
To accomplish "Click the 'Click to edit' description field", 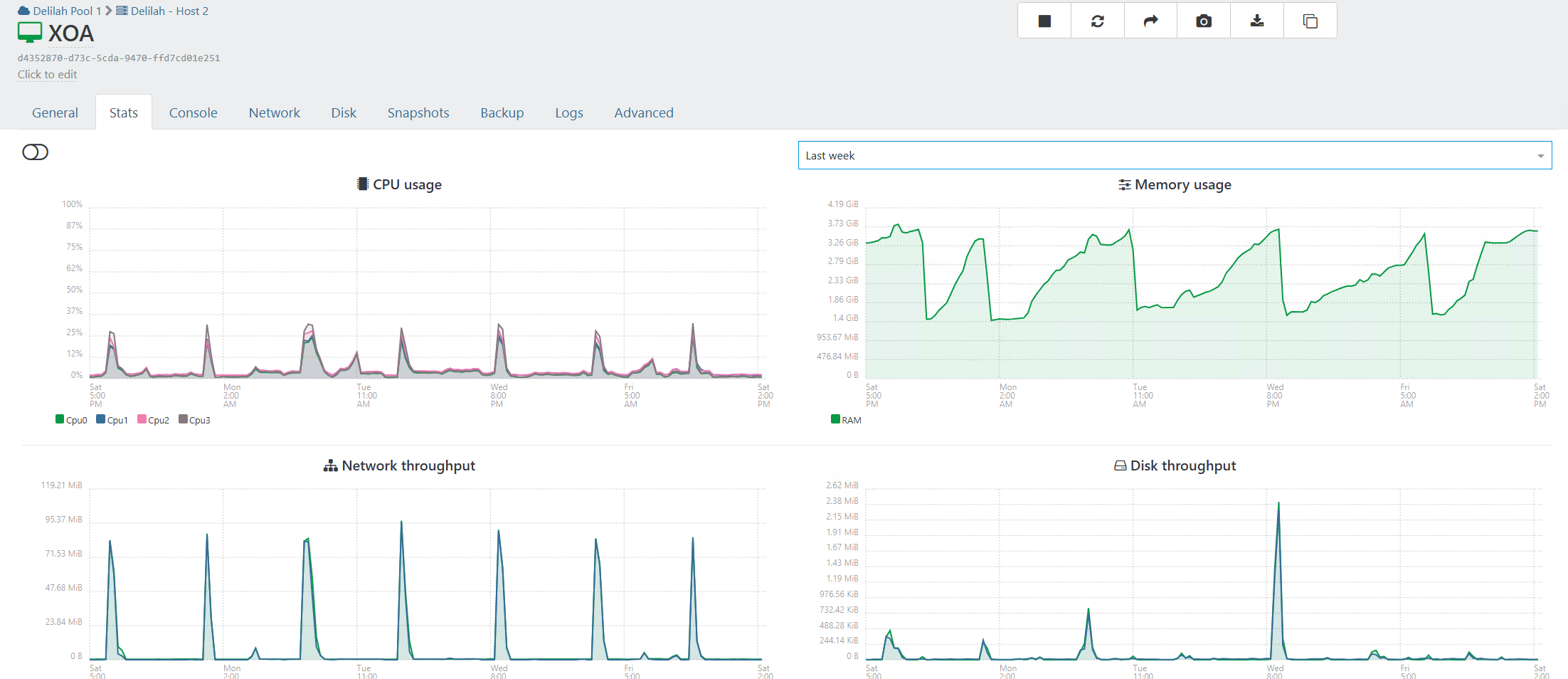I will 47,75.
